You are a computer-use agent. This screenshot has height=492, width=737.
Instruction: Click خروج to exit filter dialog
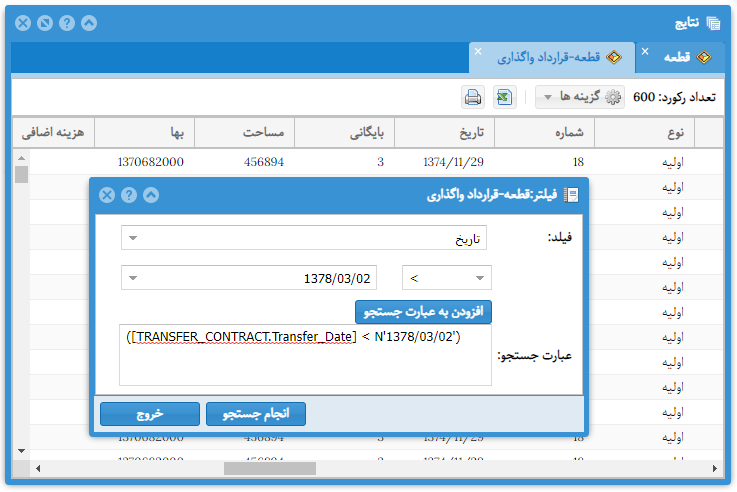click(149, 414)
